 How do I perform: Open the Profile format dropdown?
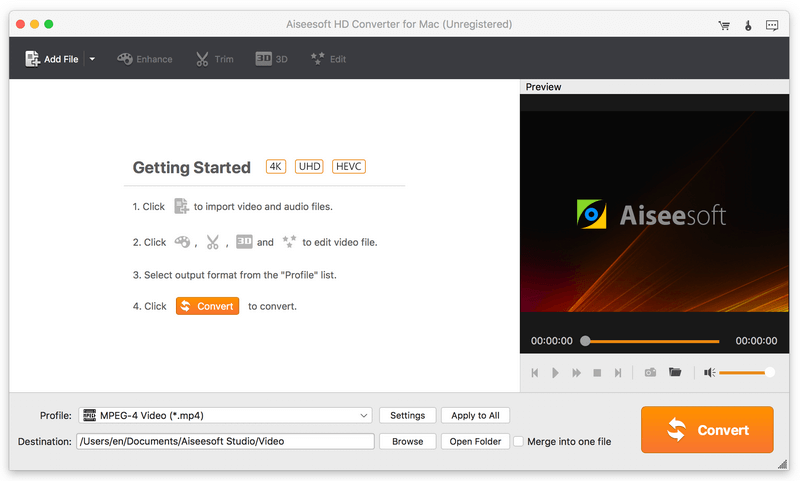(x=225, y=415)
